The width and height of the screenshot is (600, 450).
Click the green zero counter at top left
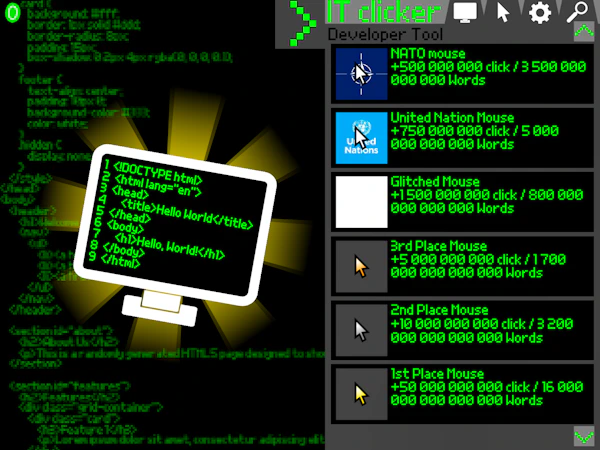(x=12, y=13)
